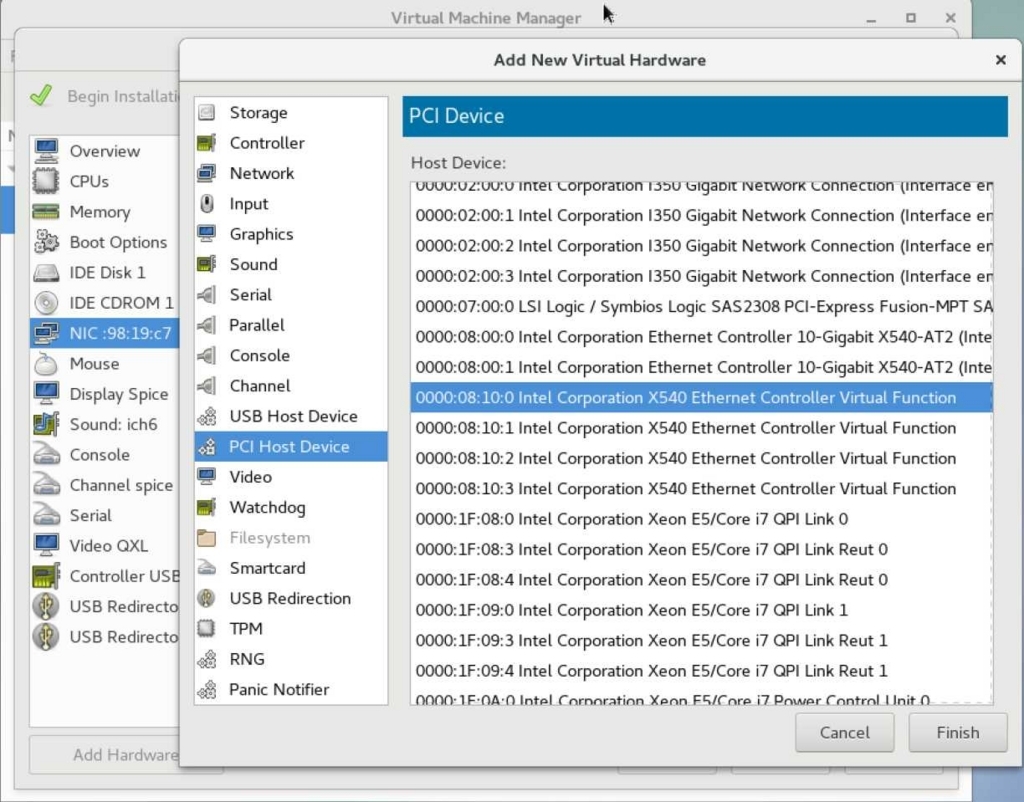Screen dimensions: 1024x802
Task: Click the Controller hardware type icon
Action: click(207, 143)
